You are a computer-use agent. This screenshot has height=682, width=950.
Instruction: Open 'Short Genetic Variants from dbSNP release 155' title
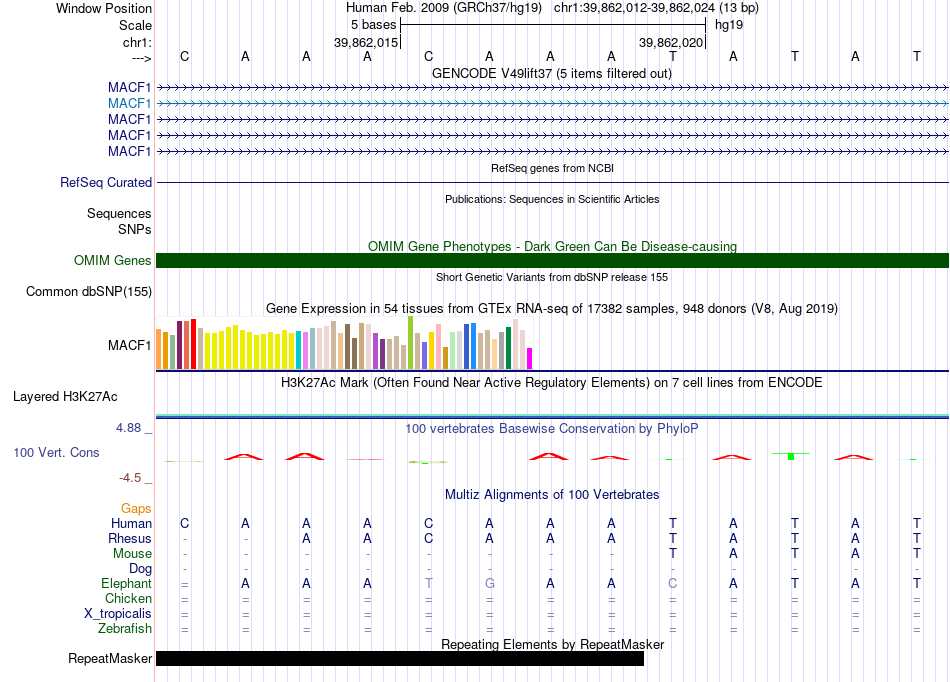coord(552,277)
